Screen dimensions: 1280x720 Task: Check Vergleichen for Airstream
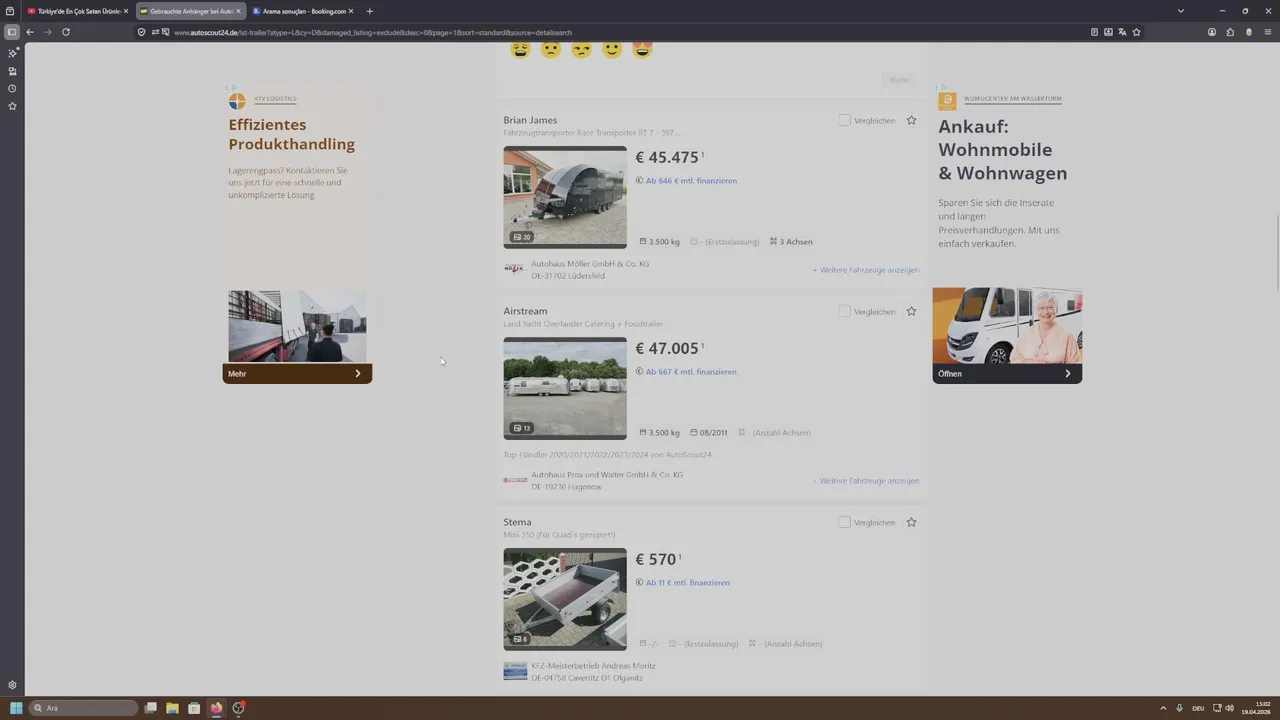tap(844, 311)
